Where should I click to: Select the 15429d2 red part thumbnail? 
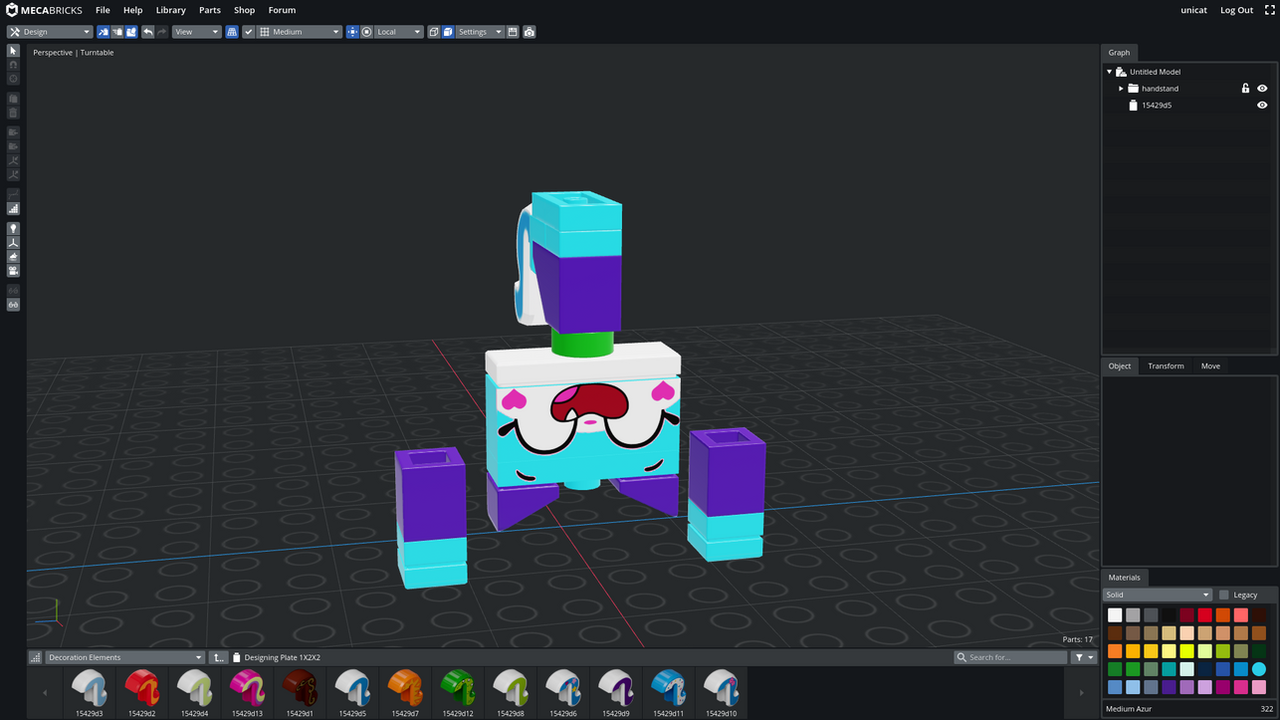click(142, 693)
